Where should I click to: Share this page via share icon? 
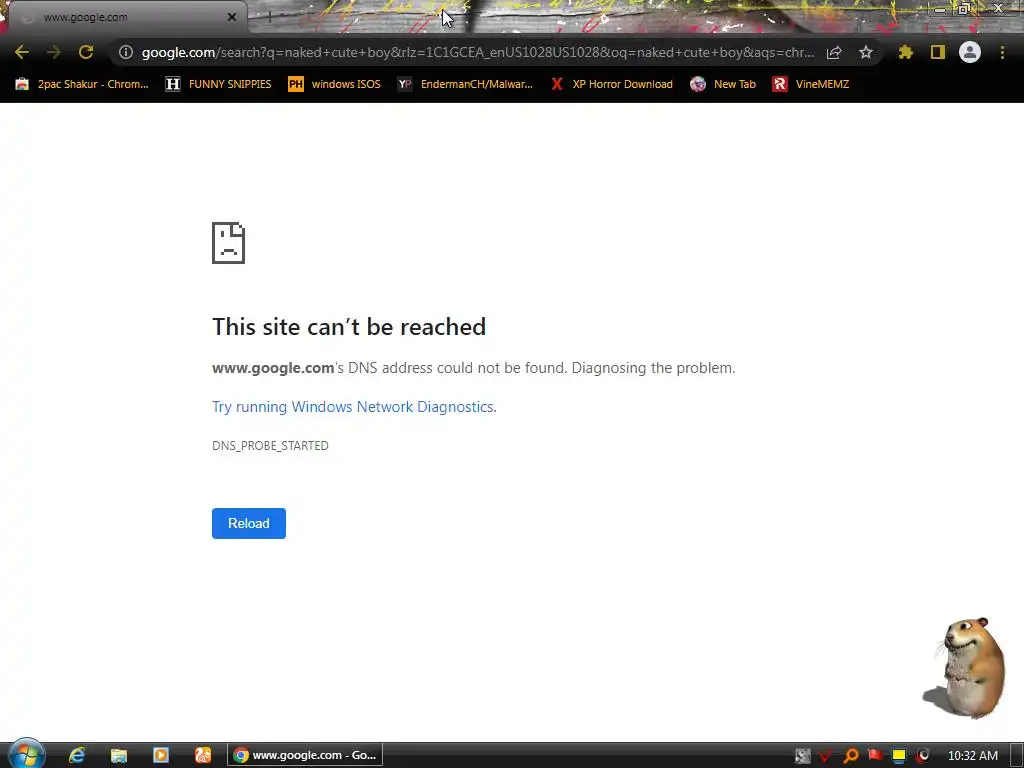[x=834, y=52]
